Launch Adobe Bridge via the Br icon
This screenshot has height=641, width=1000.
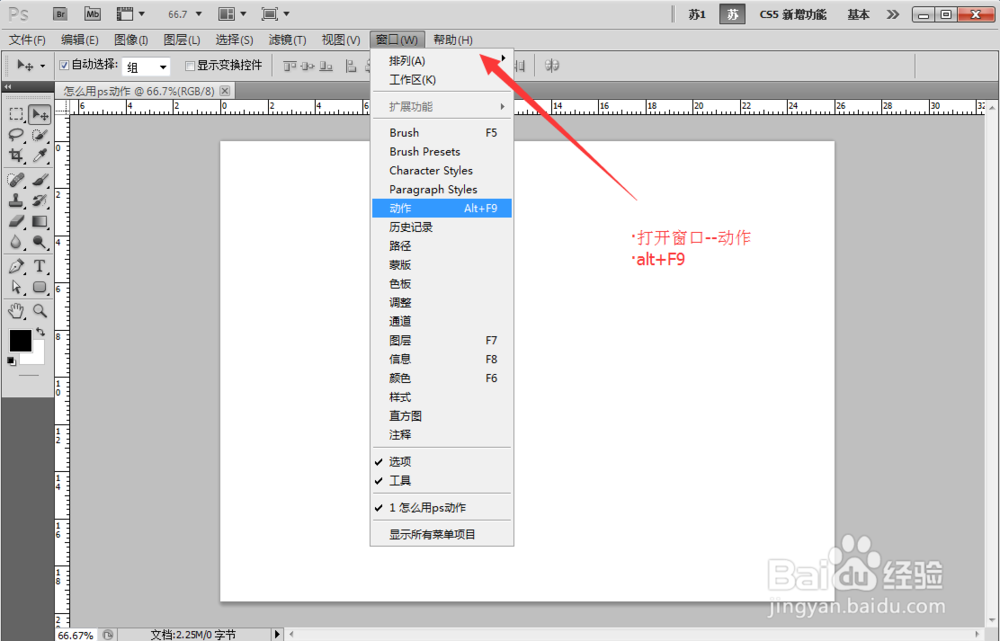[x=60, y=13]
